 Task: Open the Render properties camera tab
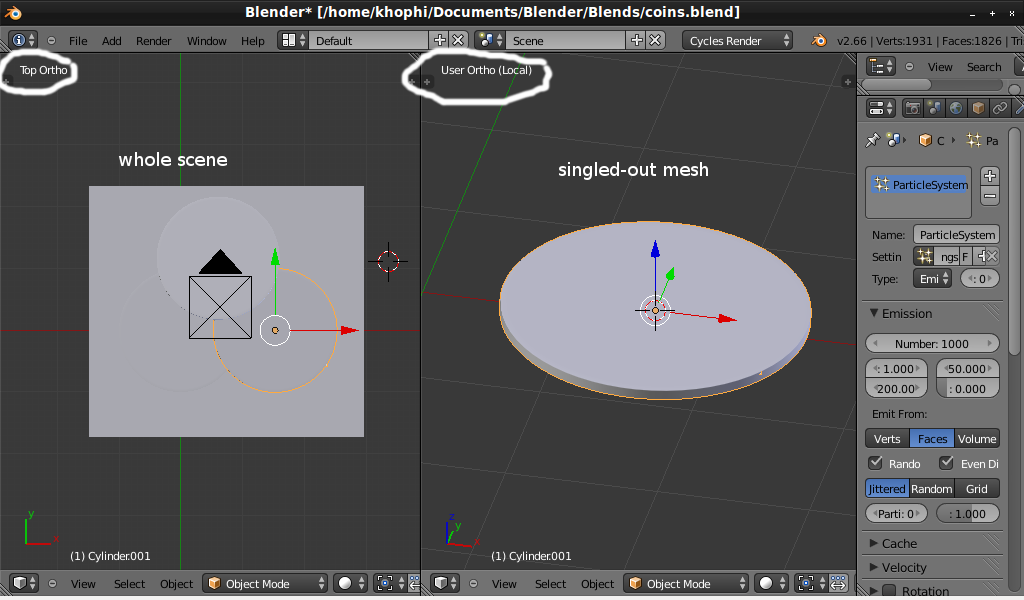(x=913, y=108)
